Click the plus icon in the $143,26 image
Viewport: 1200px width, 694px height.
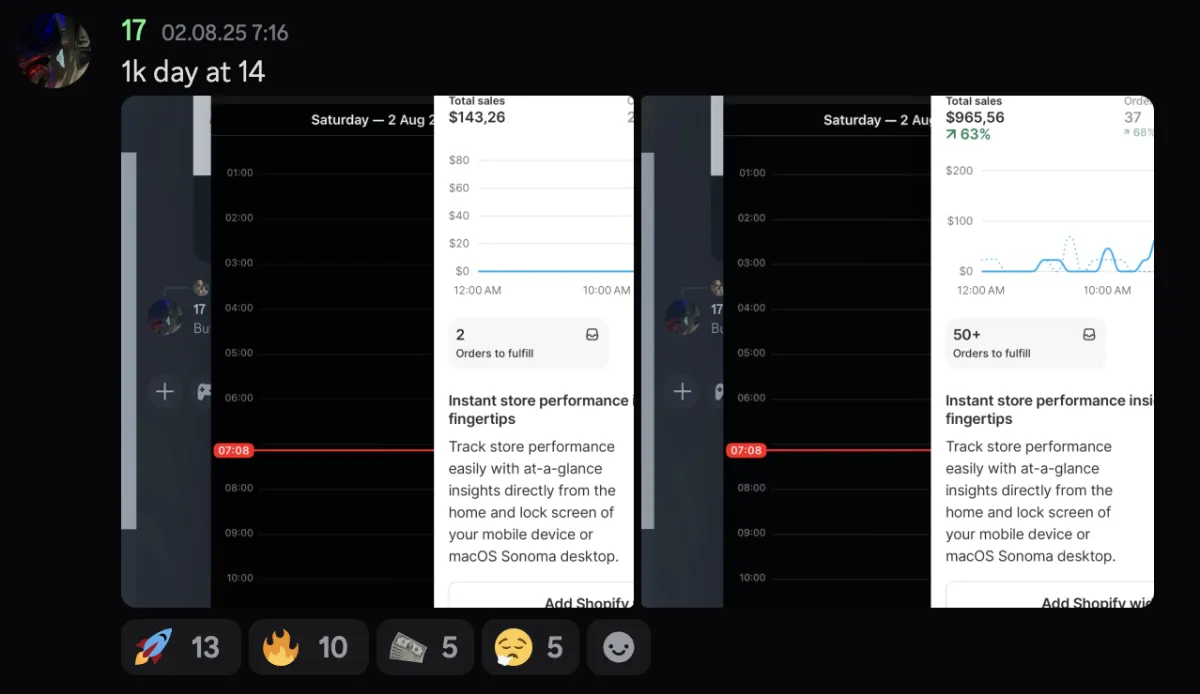pyautogui.click(x=165, y=392)
